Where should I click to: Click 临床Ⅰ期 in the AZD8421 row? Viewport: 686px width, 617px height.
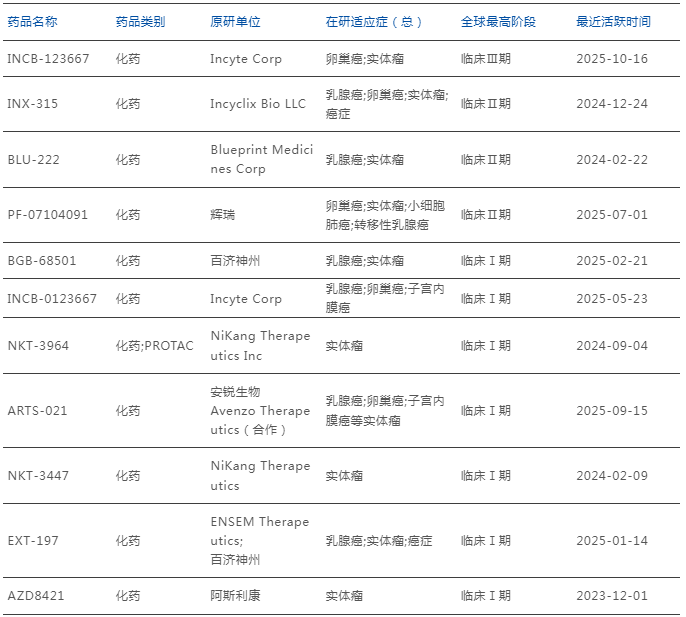click(x=486, y=596)
